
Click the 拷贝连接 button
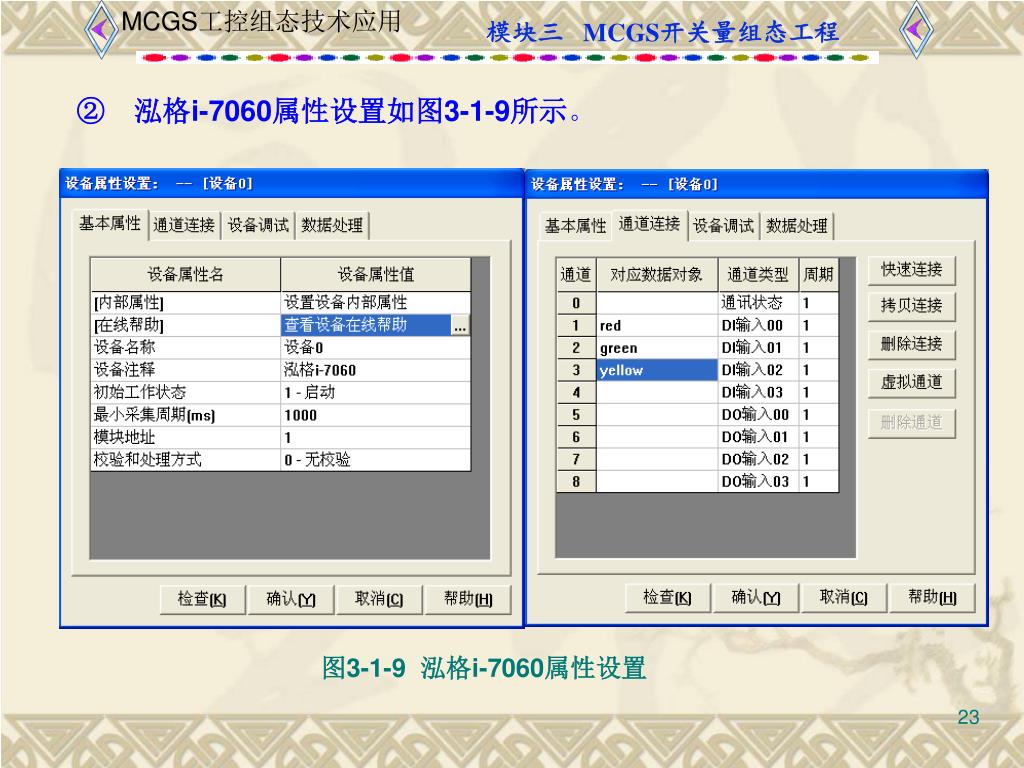click(x=912, y=306)
